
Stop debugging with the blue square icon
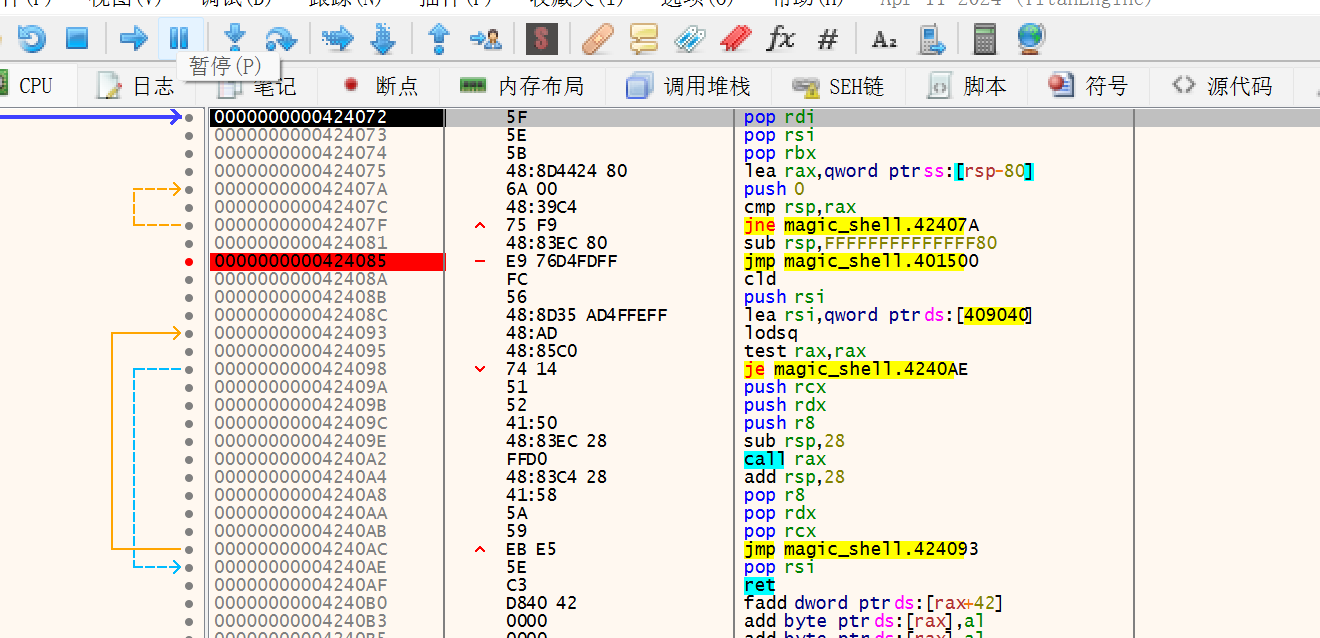point(77,39)
